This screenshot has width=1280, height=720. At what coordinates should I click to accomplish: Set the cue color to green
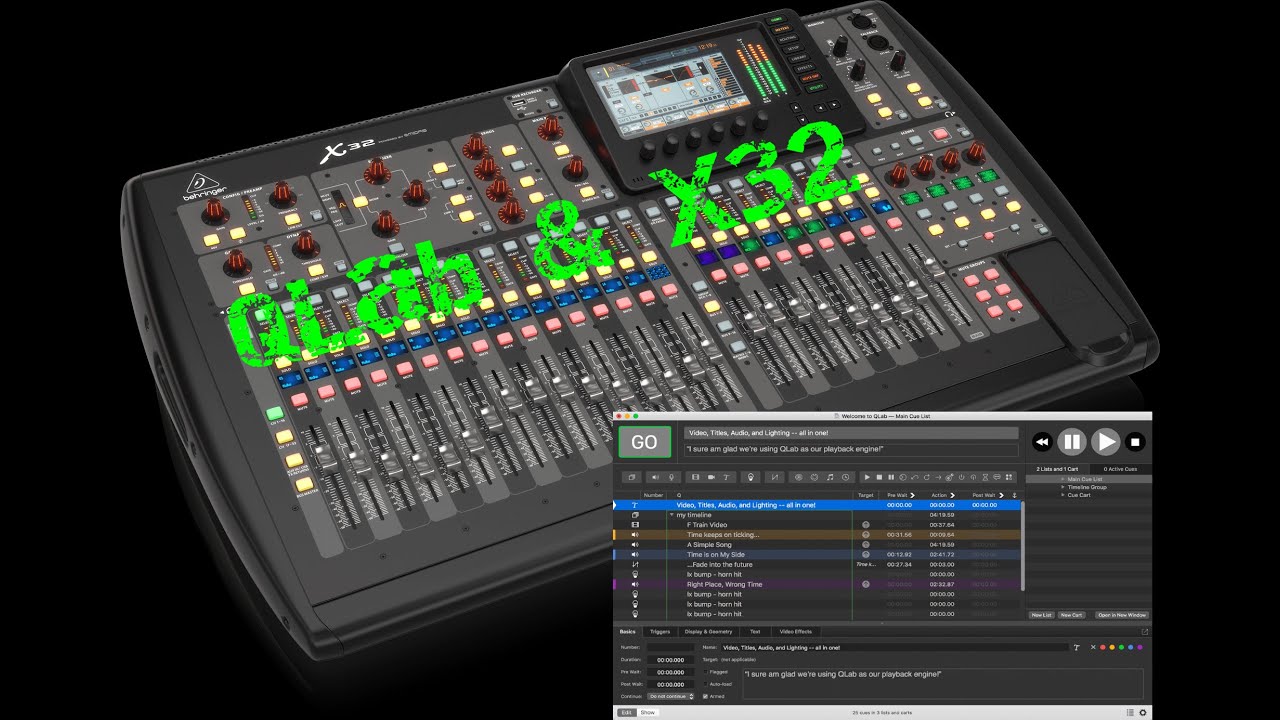[1121, 647]
